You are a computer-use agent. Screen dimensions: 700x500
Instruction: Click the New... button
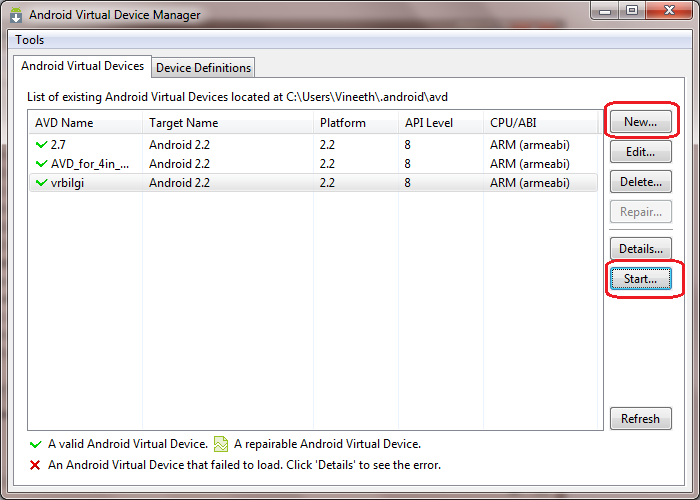(641, 122)
